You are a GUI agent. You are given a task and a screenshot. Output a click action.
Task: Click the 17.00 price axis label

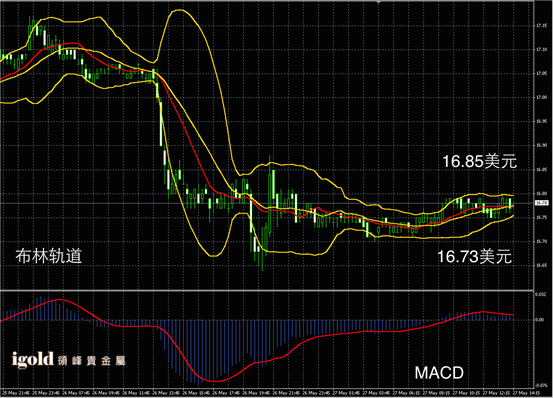(x=541, y=97)
